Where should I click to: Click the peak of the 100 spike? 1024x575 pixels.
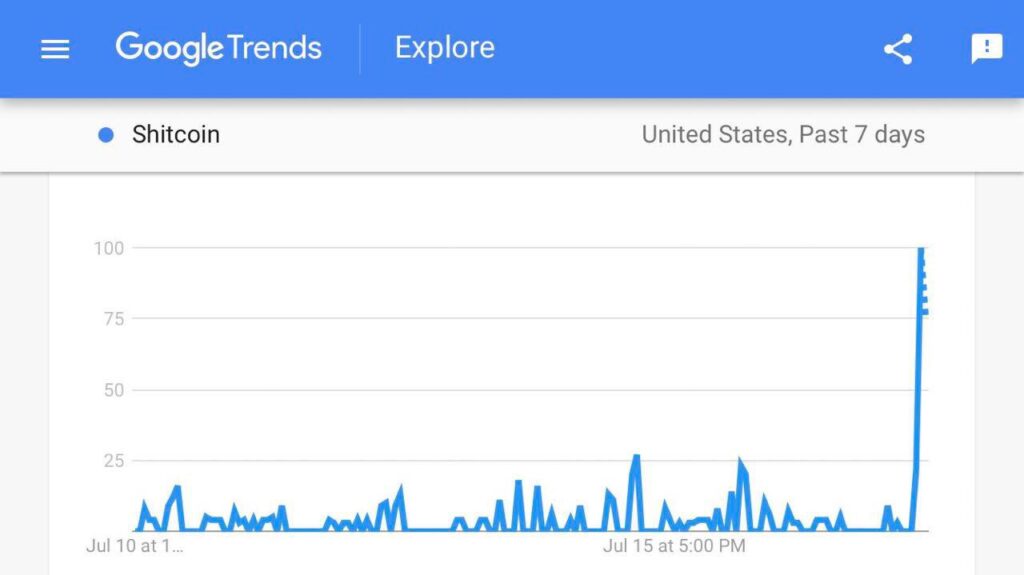pyautogui.click(x=921, y=249)
